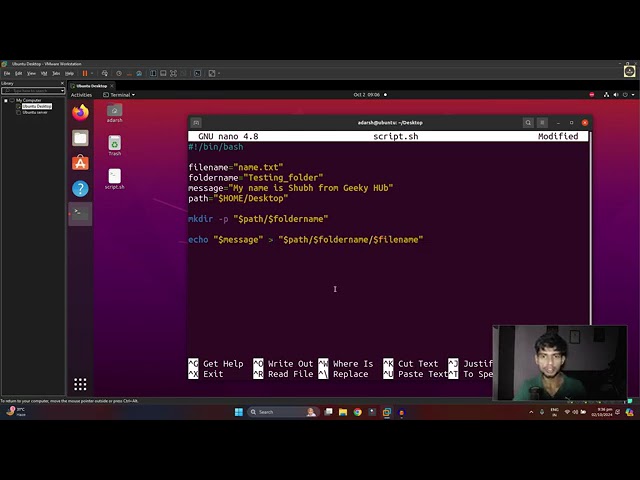Open Ubuntu Software from the dock
Image resolution: width=640 pixels, height=480 pixels.
coord(80,163)
